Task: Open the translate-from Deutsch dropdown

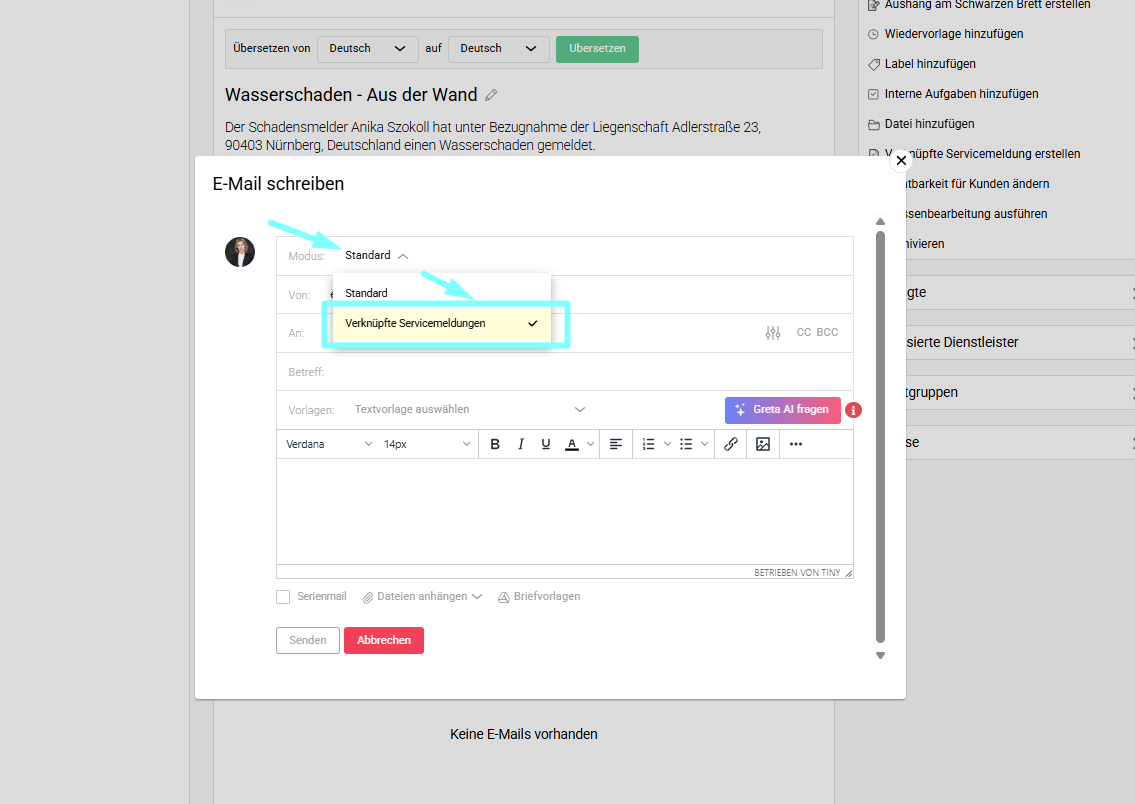Action: [368, 48]
